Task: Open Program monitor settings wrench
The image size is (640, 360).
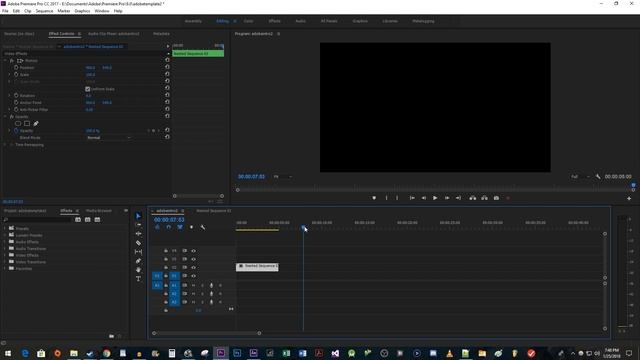Action: 598,177
